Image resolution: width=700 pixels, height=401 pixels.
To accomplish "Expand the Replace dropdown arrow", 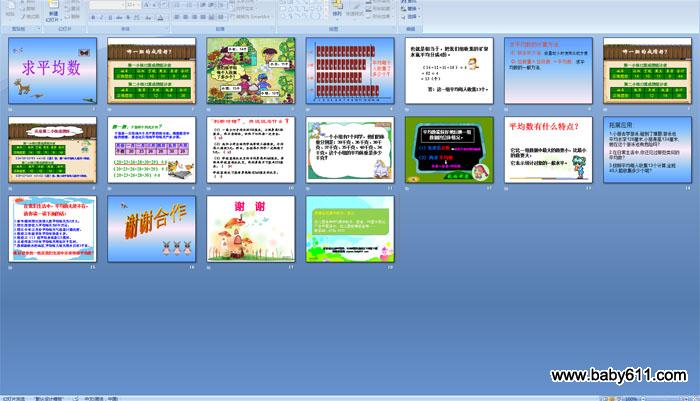I will (419, 9).
